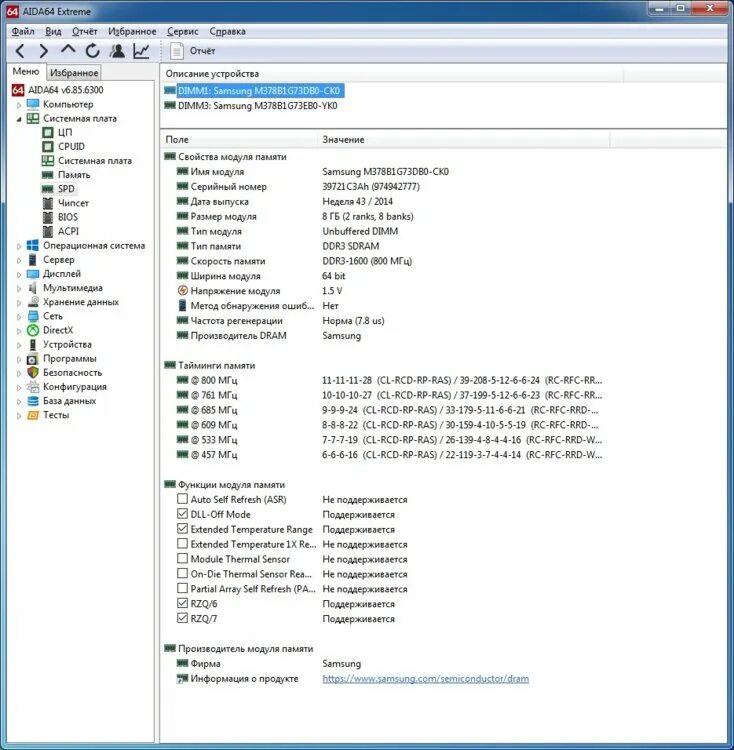Image resolution: width=734 pixels, height=750 pixels.
Task: Select DIMM1: Samsung M378B1G73DB0-CK0 device
Action: coord(260,91)
